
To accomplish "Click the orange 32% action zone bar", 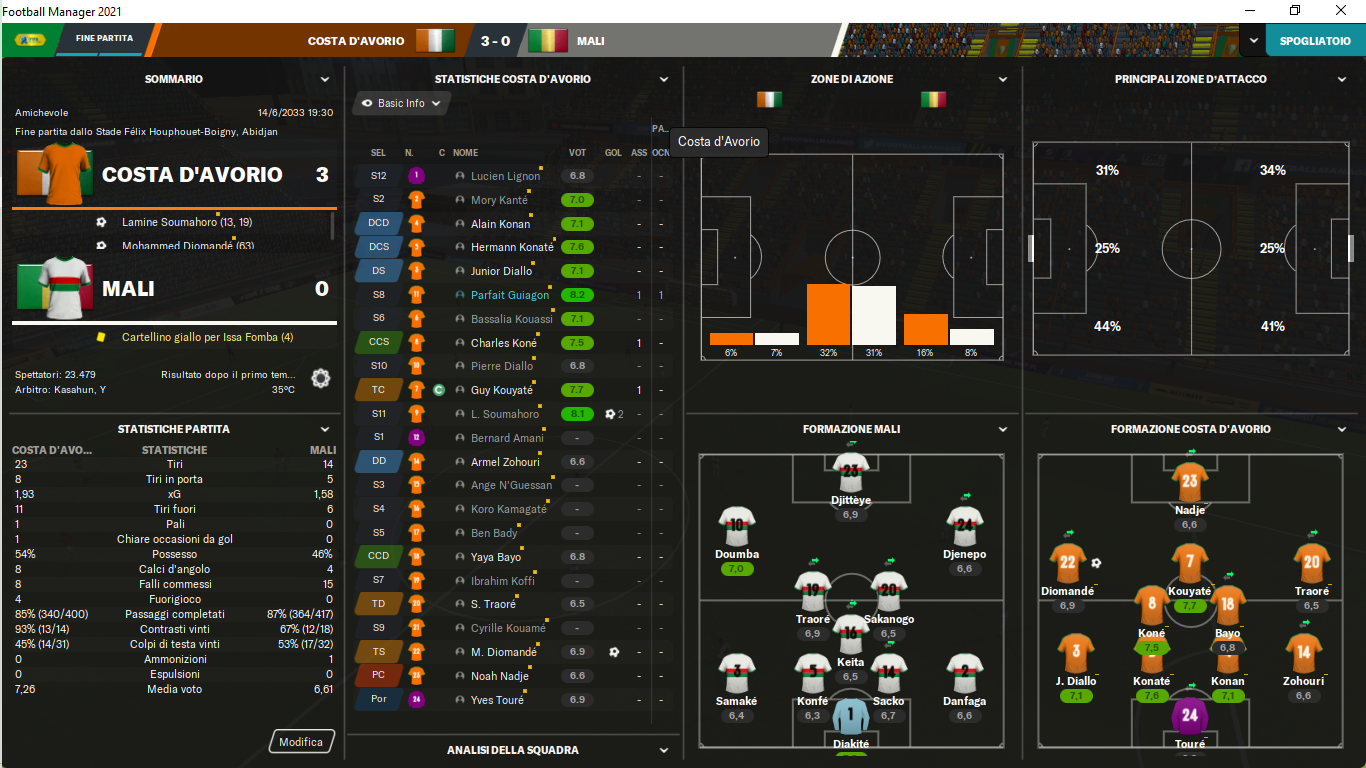I will coord(828,315).
